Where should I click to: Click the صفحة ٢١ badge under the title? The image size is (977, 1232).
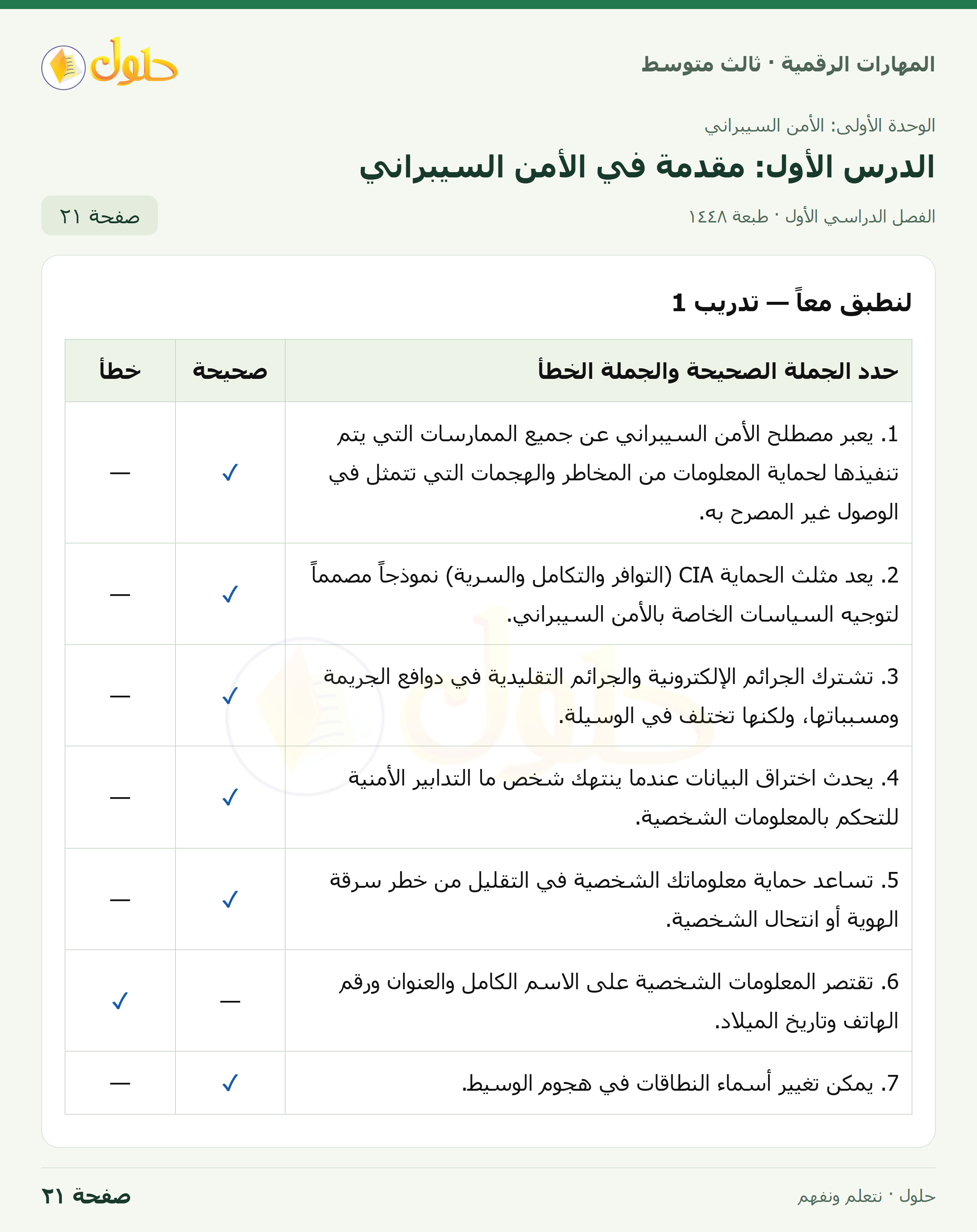pos(100,215)
